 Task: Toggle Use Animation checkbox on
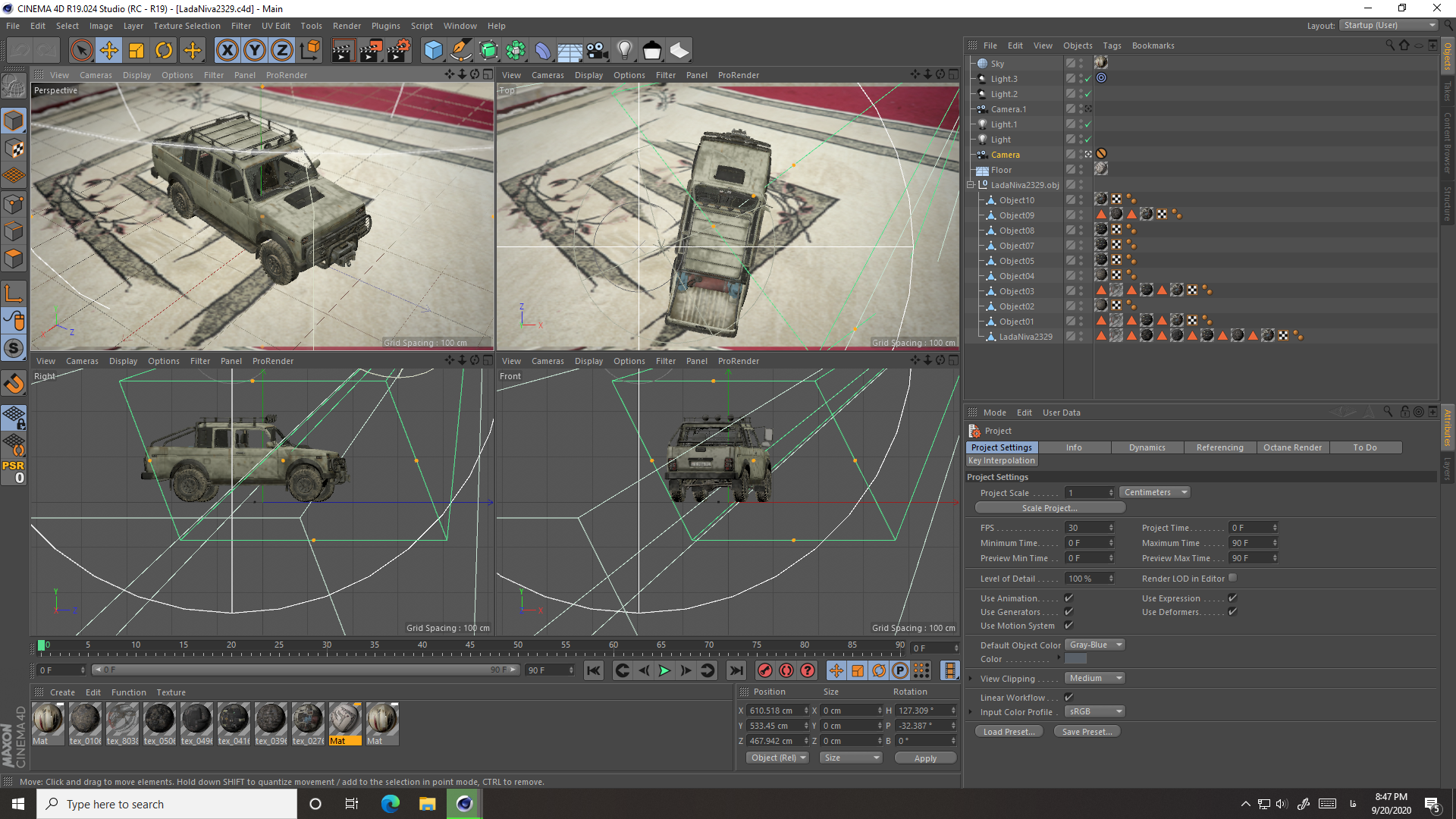(1068, 598)
